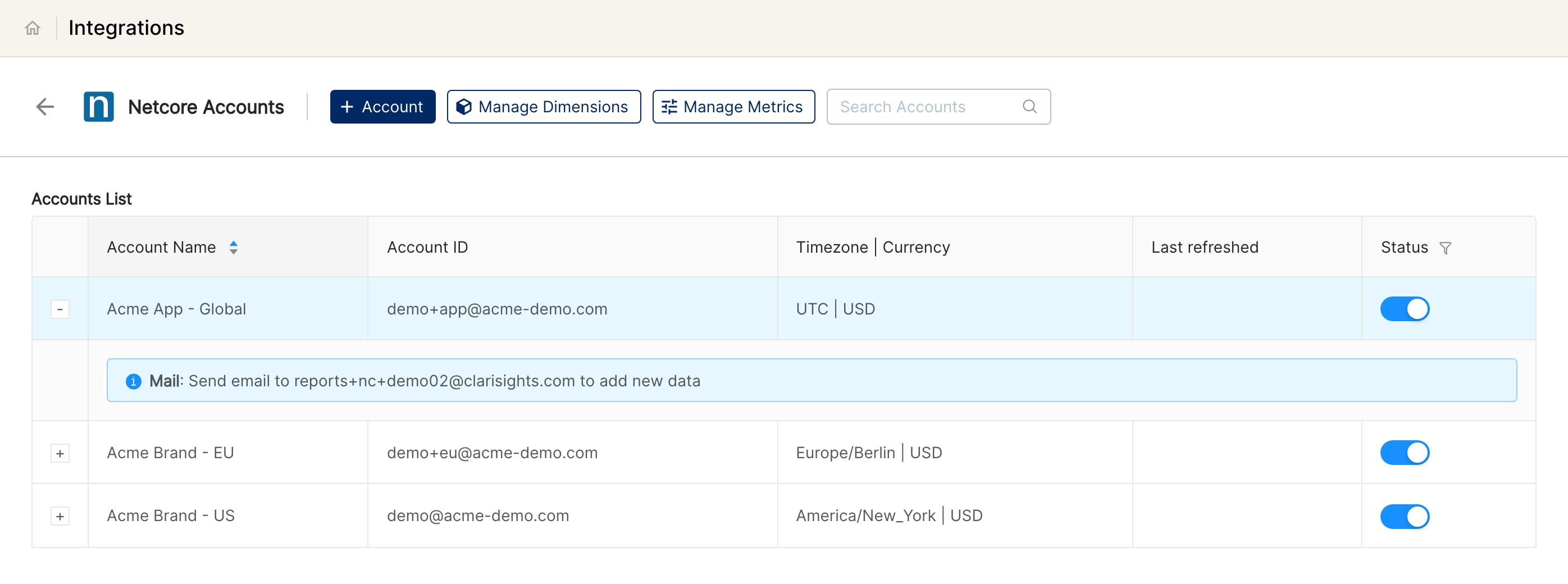The width and height of the screenshot is (1568, 584).
Task: Click the Mail instruction message text
Action: pyautogui.click(x=424, y=381)
